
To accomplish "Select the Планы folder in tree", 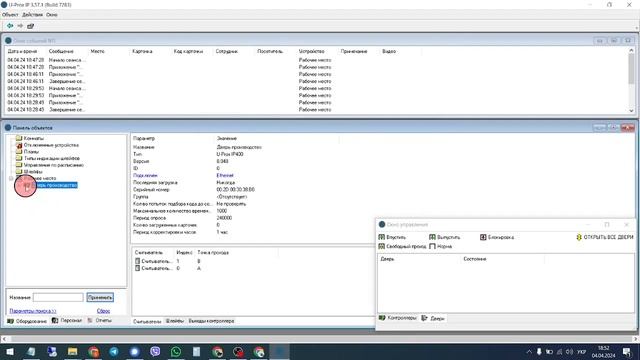I will pos(31,151).
